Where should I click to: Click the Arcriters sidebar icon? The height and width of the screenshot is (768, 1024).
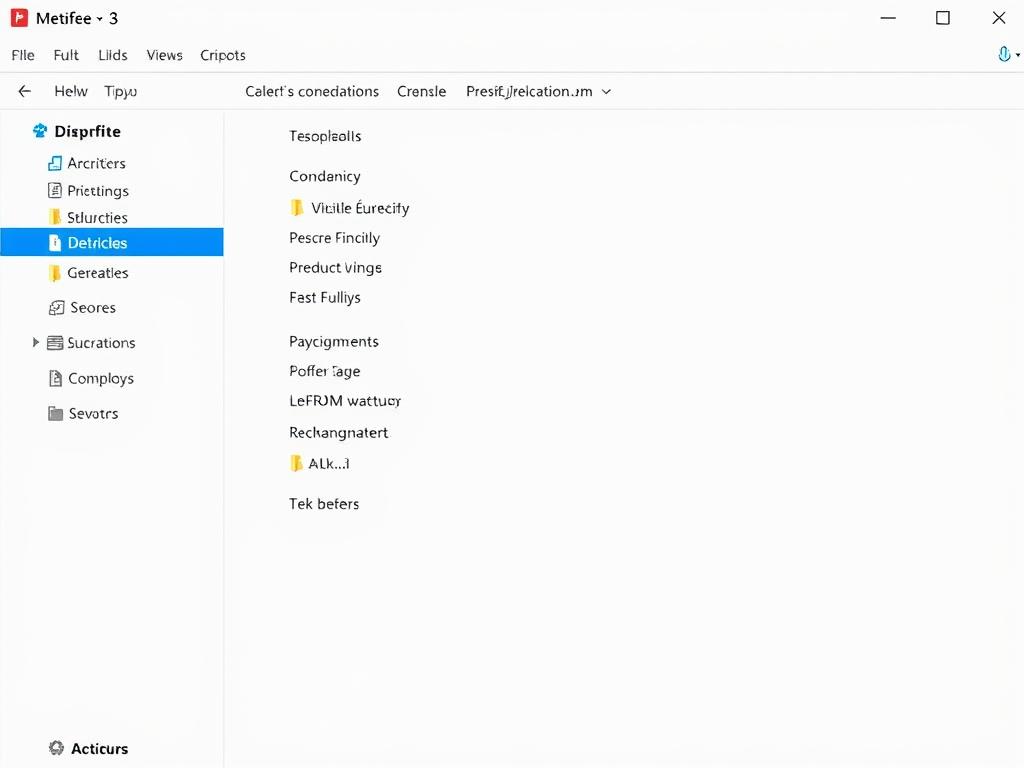pyautogui.click(x=55, y=163)
